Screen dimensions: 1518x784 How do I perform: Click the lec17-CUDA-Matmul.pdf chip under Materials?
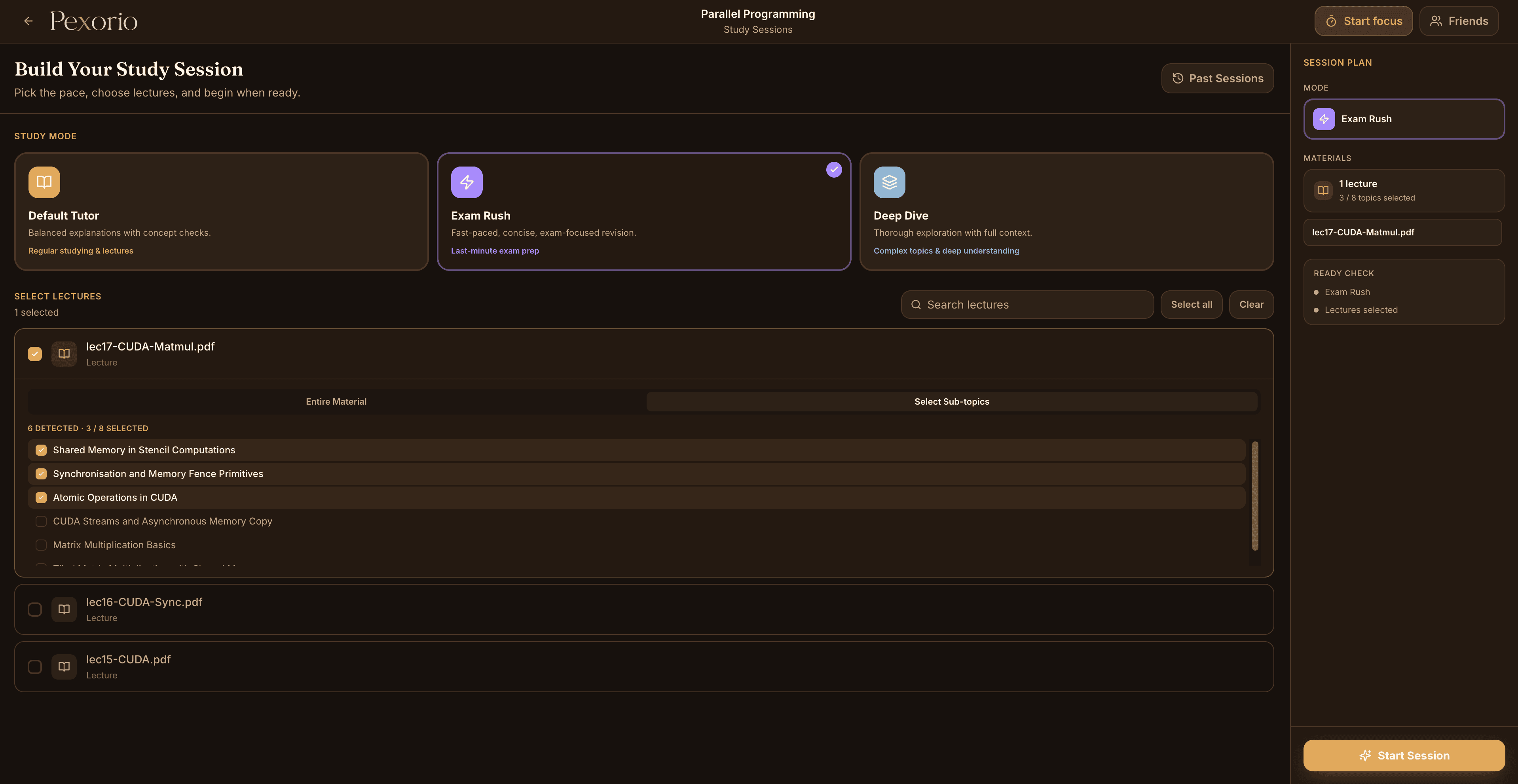1402,232
